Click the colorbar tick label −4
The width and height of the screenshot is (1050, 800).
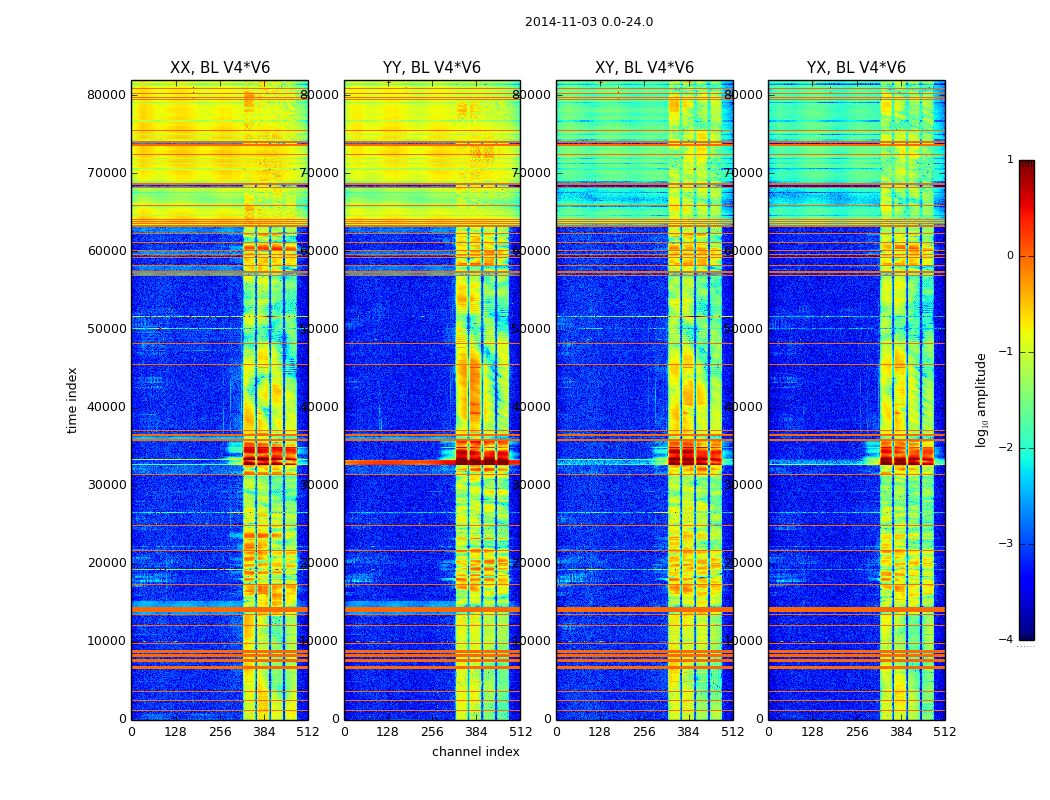pyautogui.click(x=1006, y=639)
